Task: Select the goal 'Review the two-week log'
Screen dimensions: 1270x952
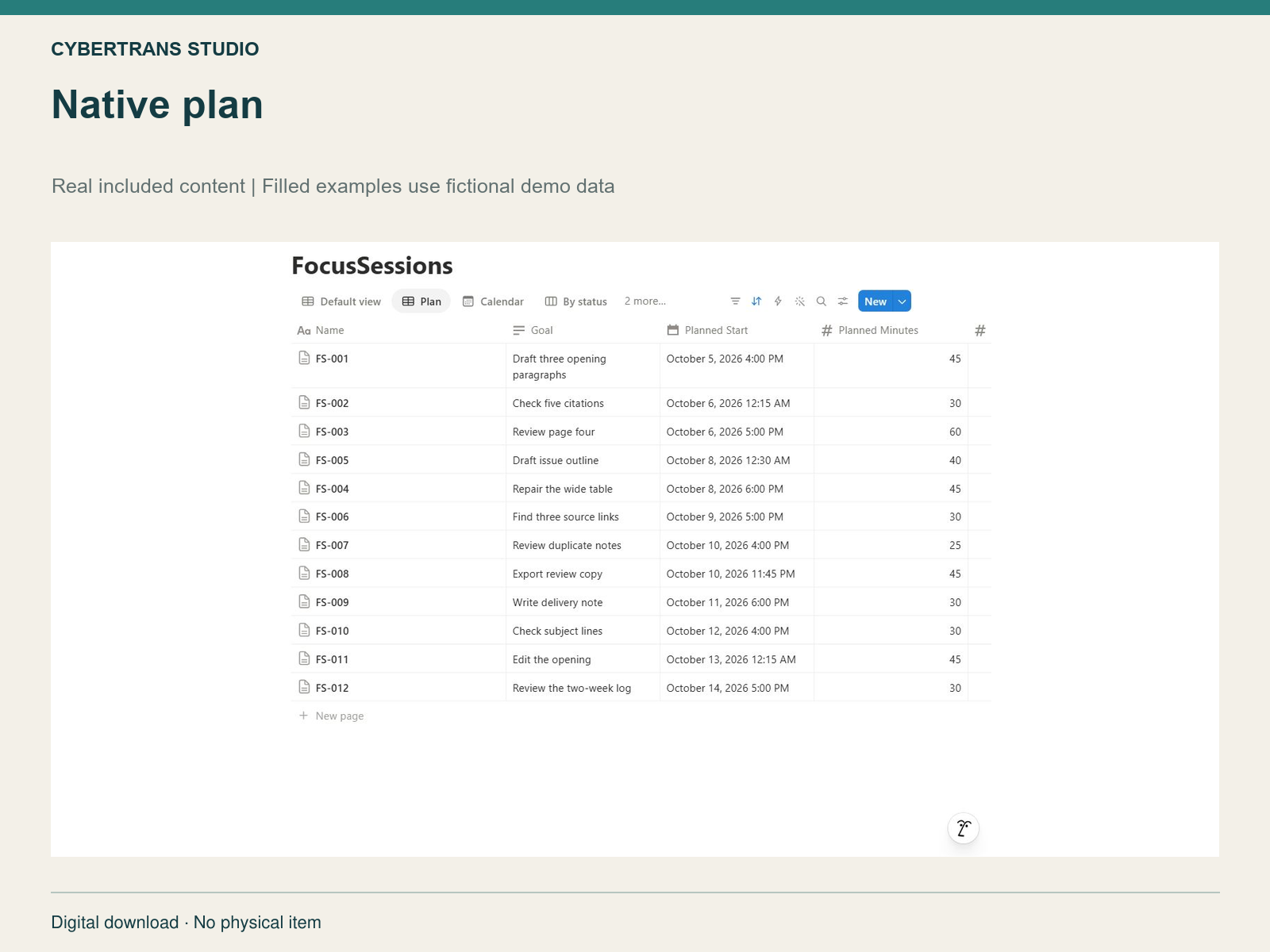Action: click(571, 688)
